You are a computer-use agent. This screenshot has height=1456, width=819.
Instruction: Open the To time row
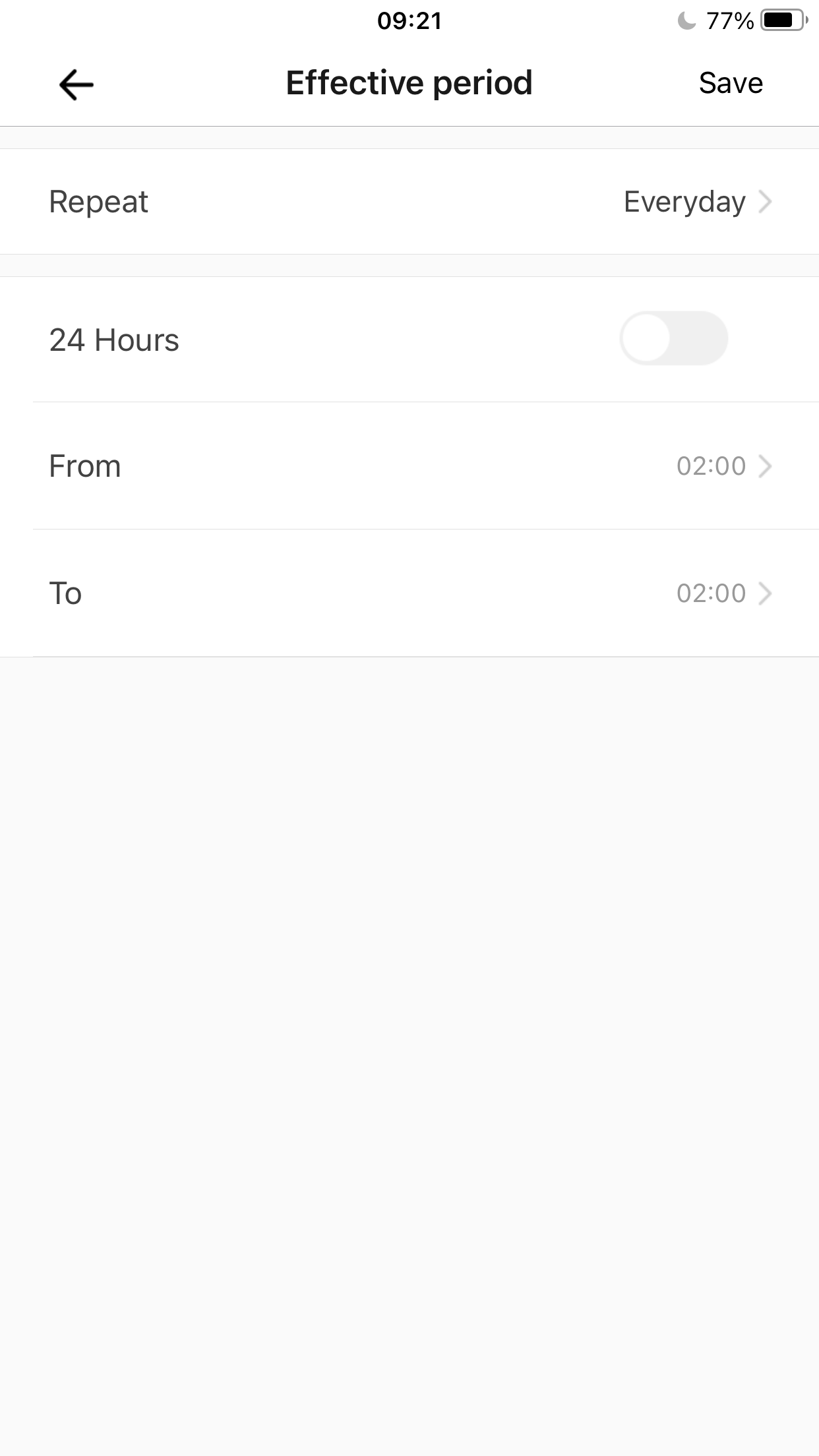point(409,593)
